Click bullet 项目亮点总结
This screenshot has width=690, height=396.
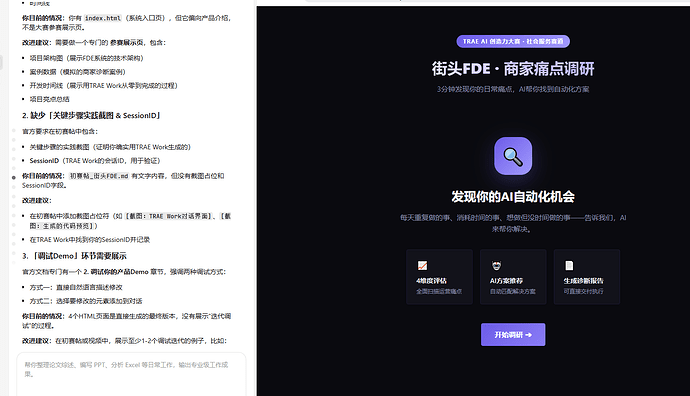(x=49, y=99)
